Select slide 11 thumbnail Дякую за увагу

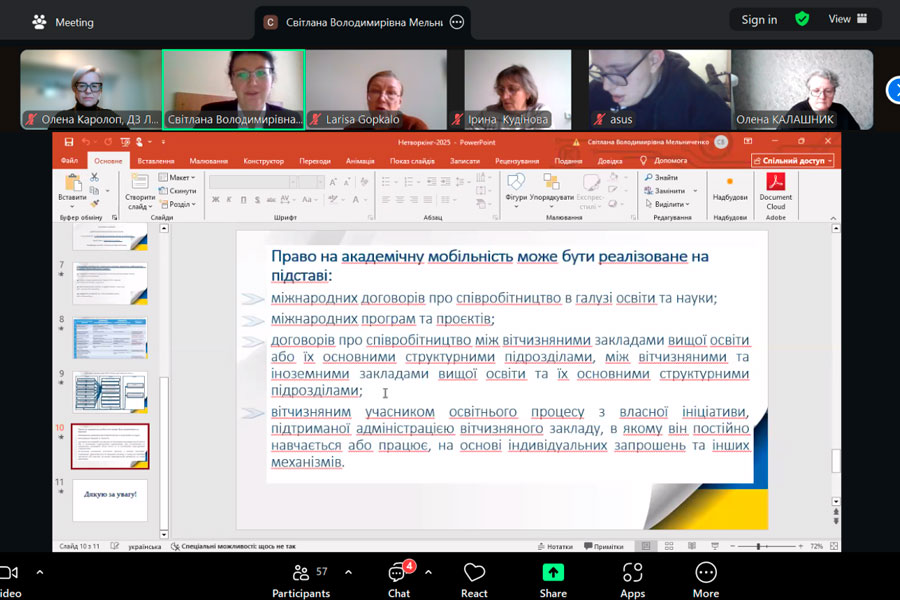tap(110, 500)
